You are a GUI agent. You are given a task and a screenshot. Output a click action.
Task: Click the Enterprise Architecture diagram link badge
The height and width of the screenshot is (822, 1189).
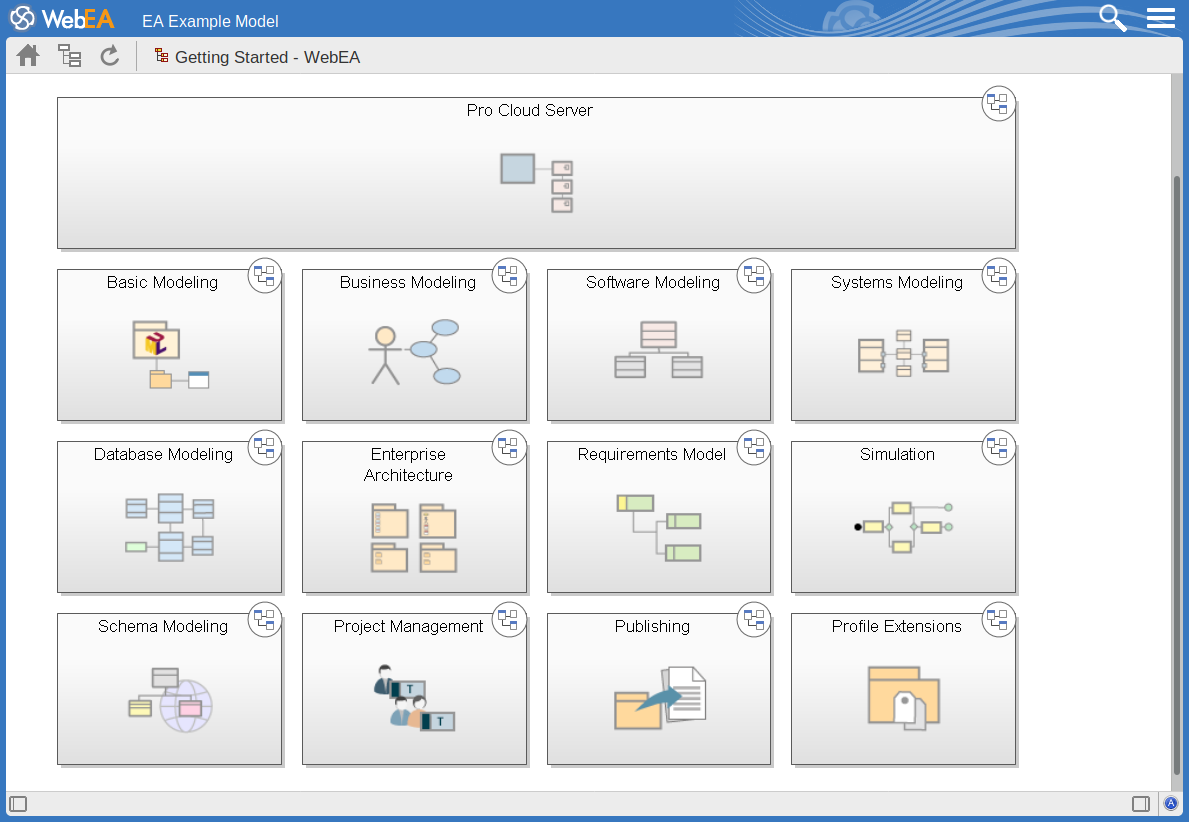509,447
